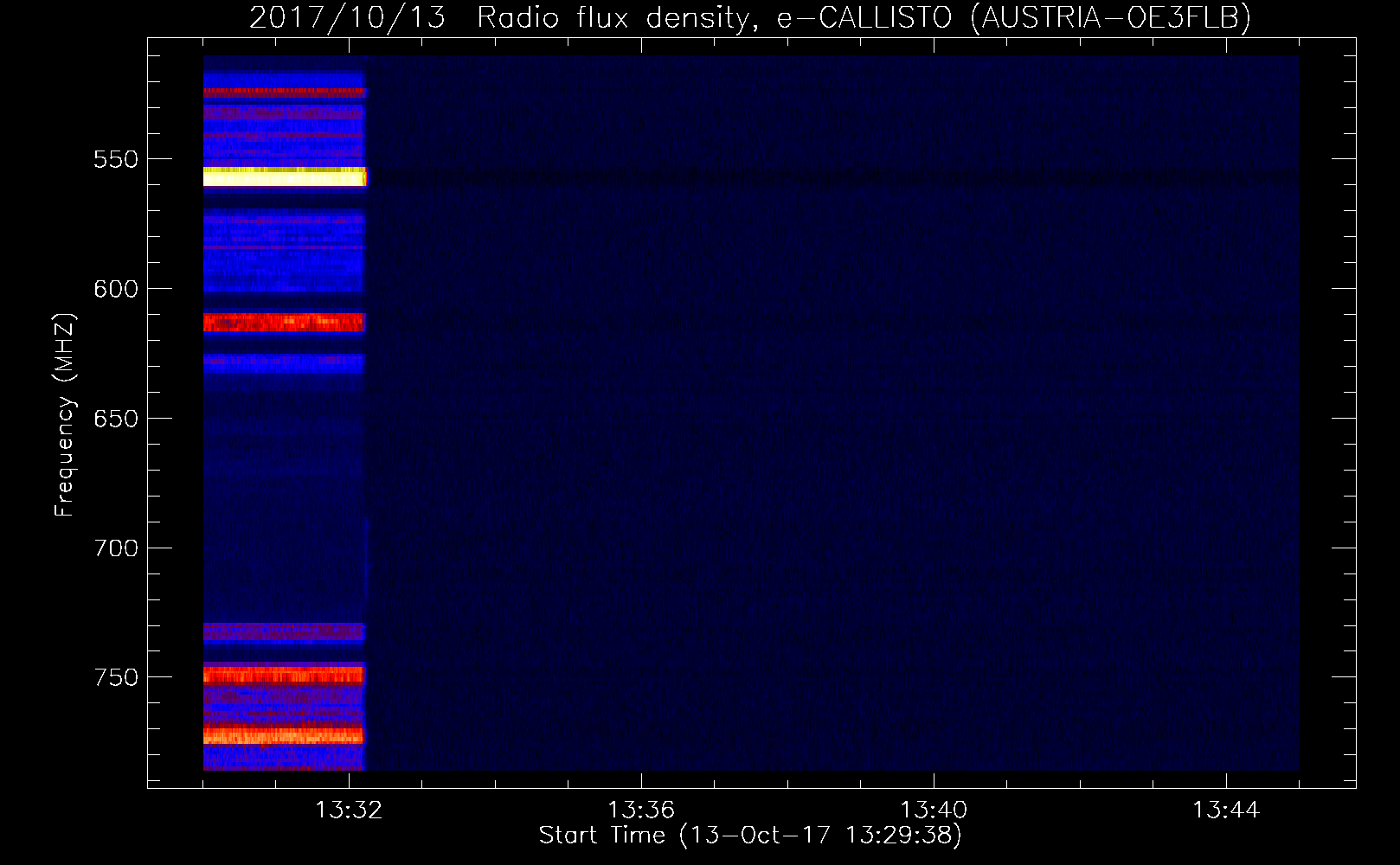Click the 600 frequency tick label

(x=116, y=289)
